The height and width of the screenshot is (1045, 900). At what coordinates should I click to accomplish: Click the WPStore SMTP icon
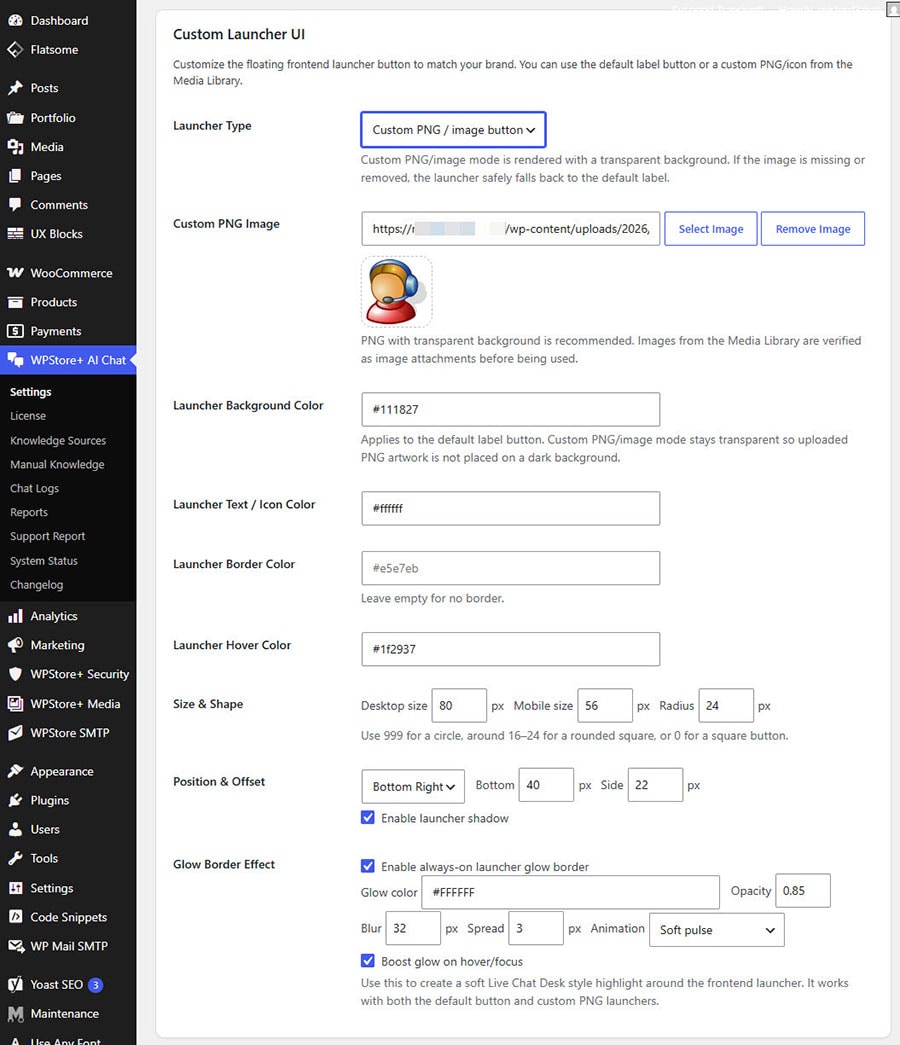15,733
